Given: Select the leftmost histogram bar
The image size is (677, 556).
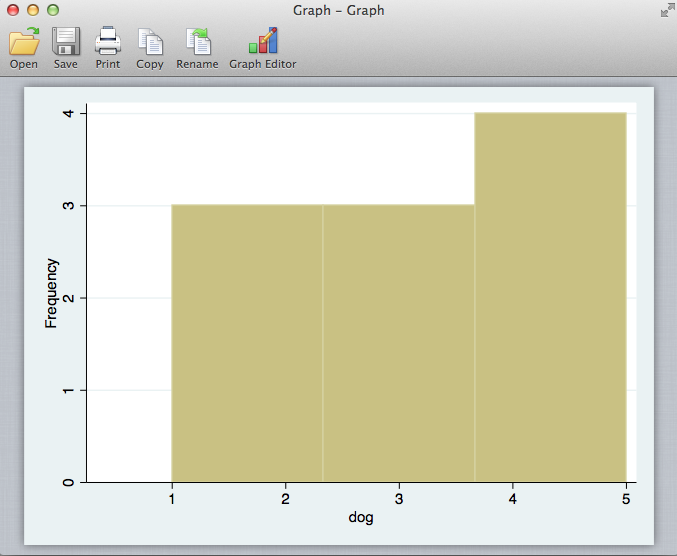Looking at the screenshot, I should click(x=247, y=343).
